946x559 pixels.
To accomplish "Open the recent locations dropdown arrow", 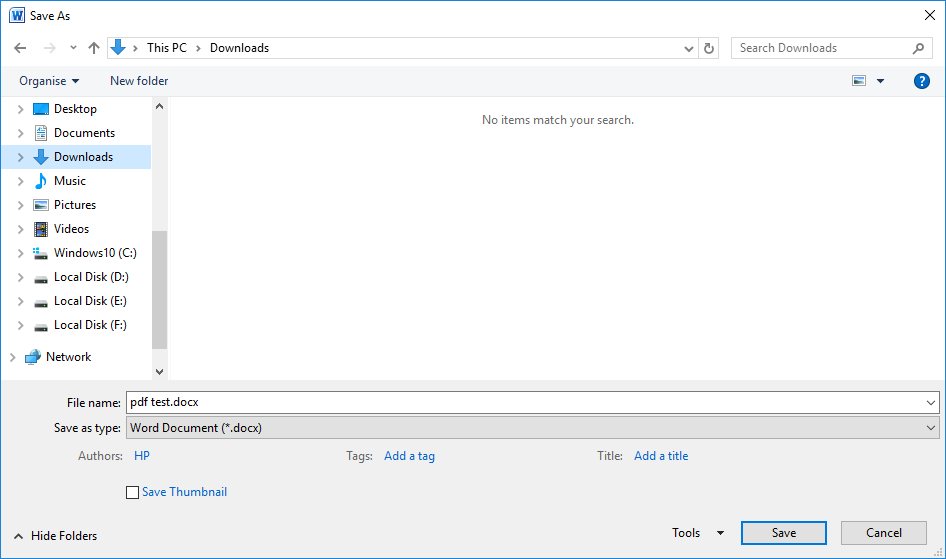I will coord(73,48).
